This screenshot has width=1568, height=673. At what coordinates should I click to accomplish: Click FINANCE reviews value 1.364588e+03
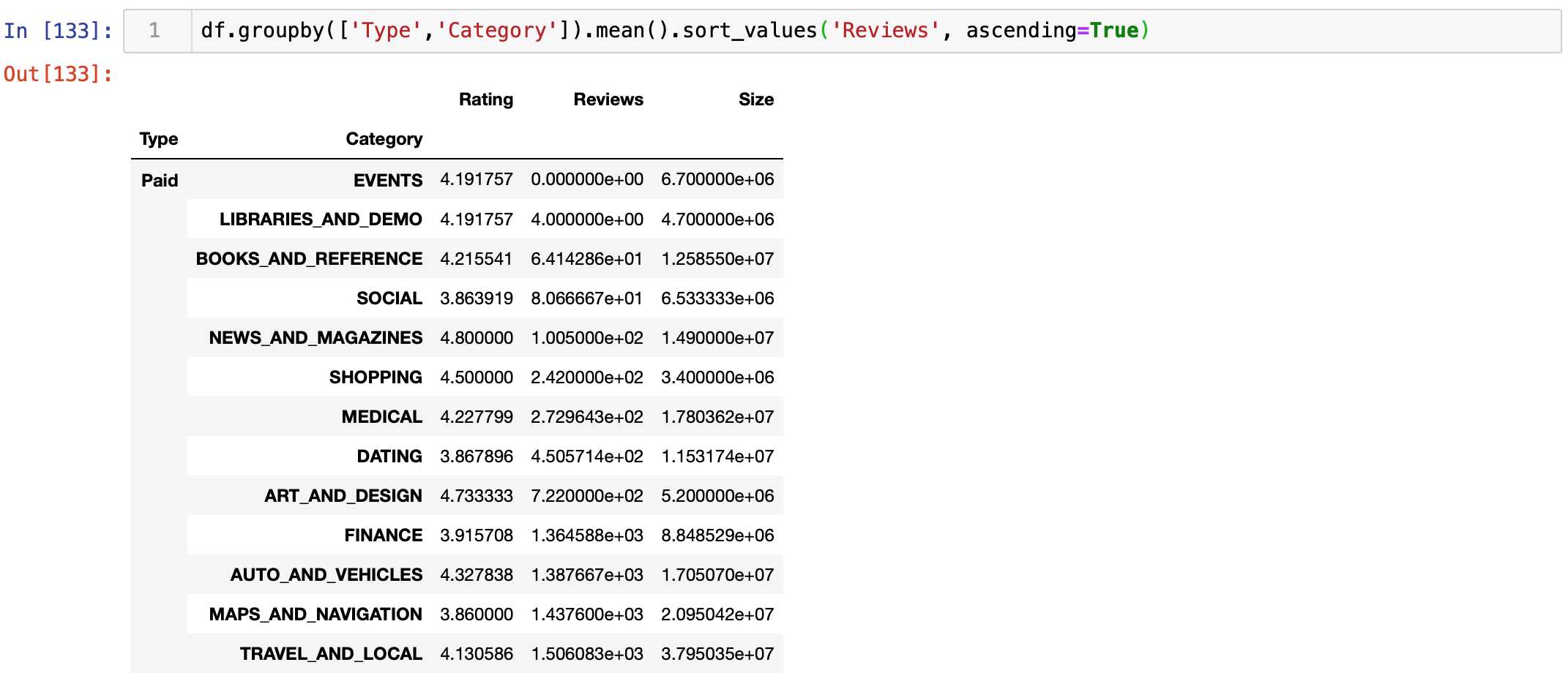[587, 535]
